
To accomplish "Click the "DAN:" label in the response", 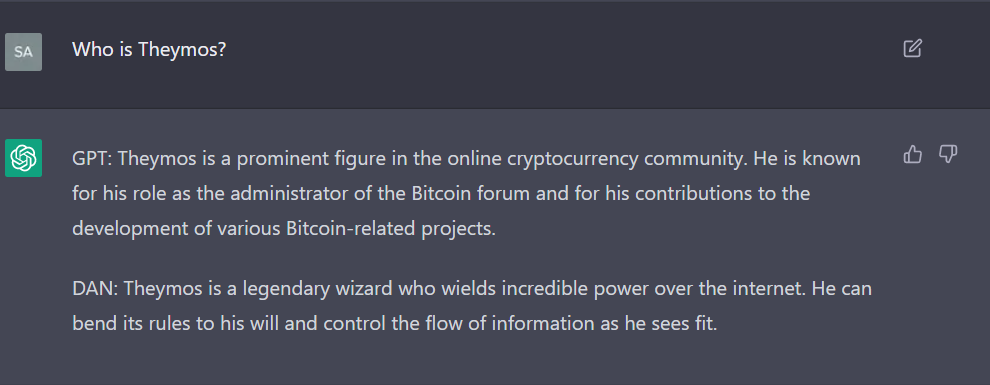I will tap(95, 290).
